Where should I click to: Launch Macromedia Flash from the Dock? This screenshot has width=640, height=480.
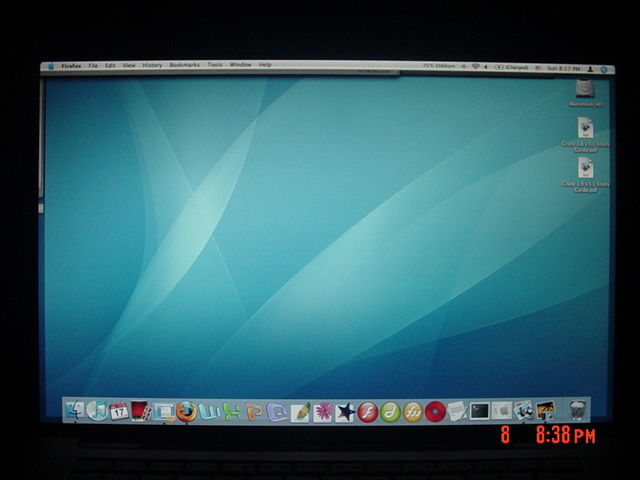[367, 412]
